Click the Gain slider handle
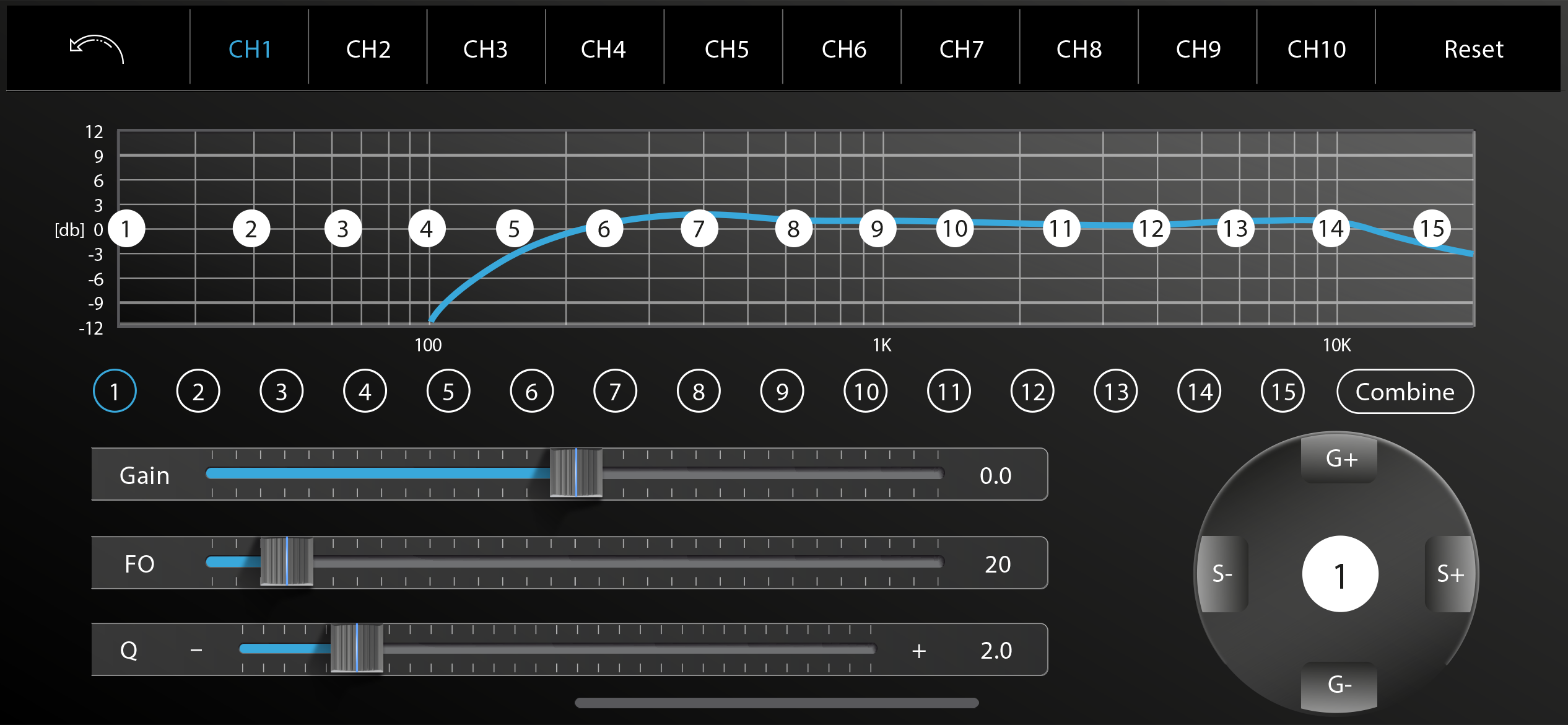 (x=576, y=473)
